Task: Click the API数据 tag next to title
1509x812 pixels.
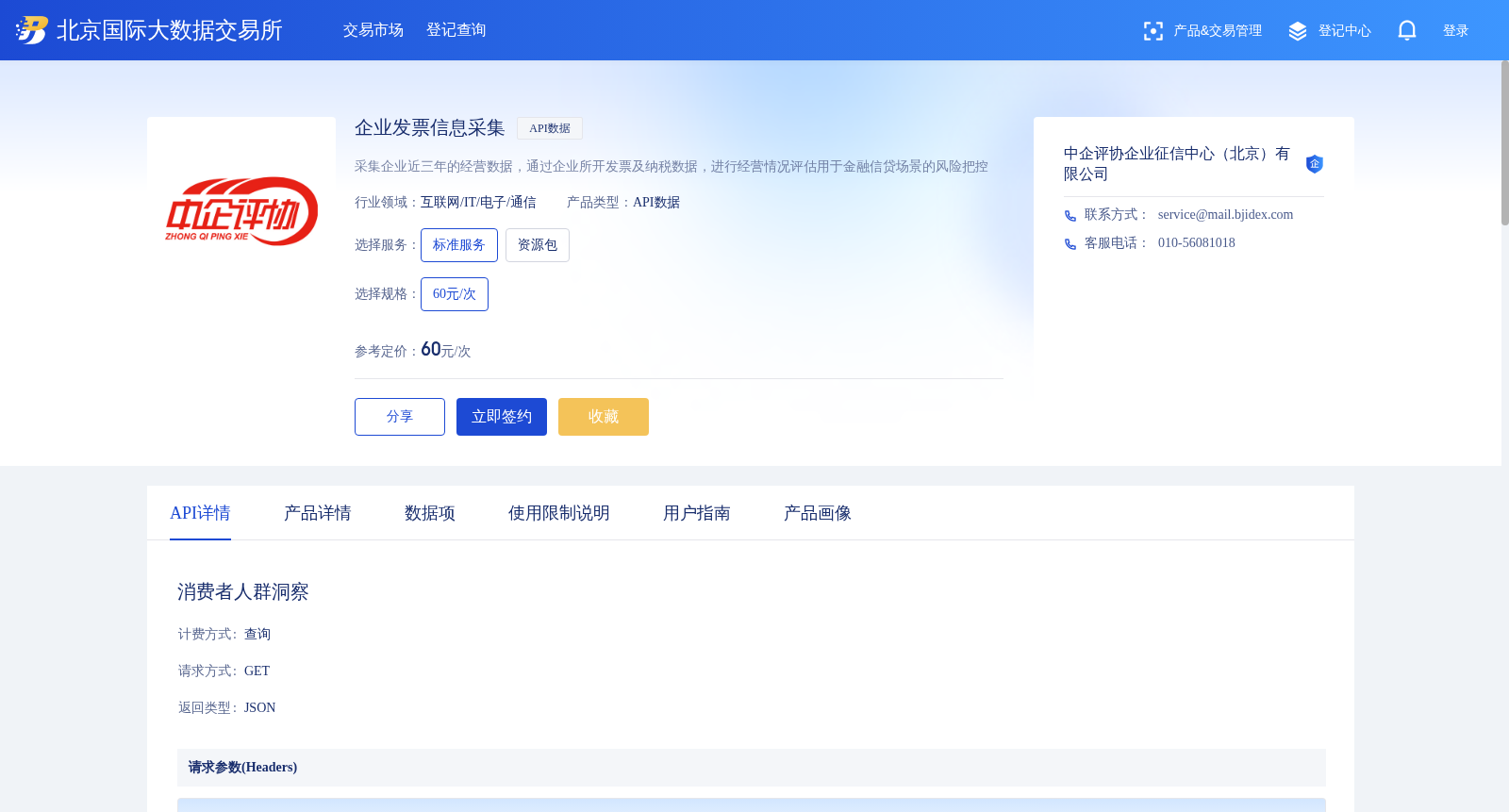Action: pos(550,128)
